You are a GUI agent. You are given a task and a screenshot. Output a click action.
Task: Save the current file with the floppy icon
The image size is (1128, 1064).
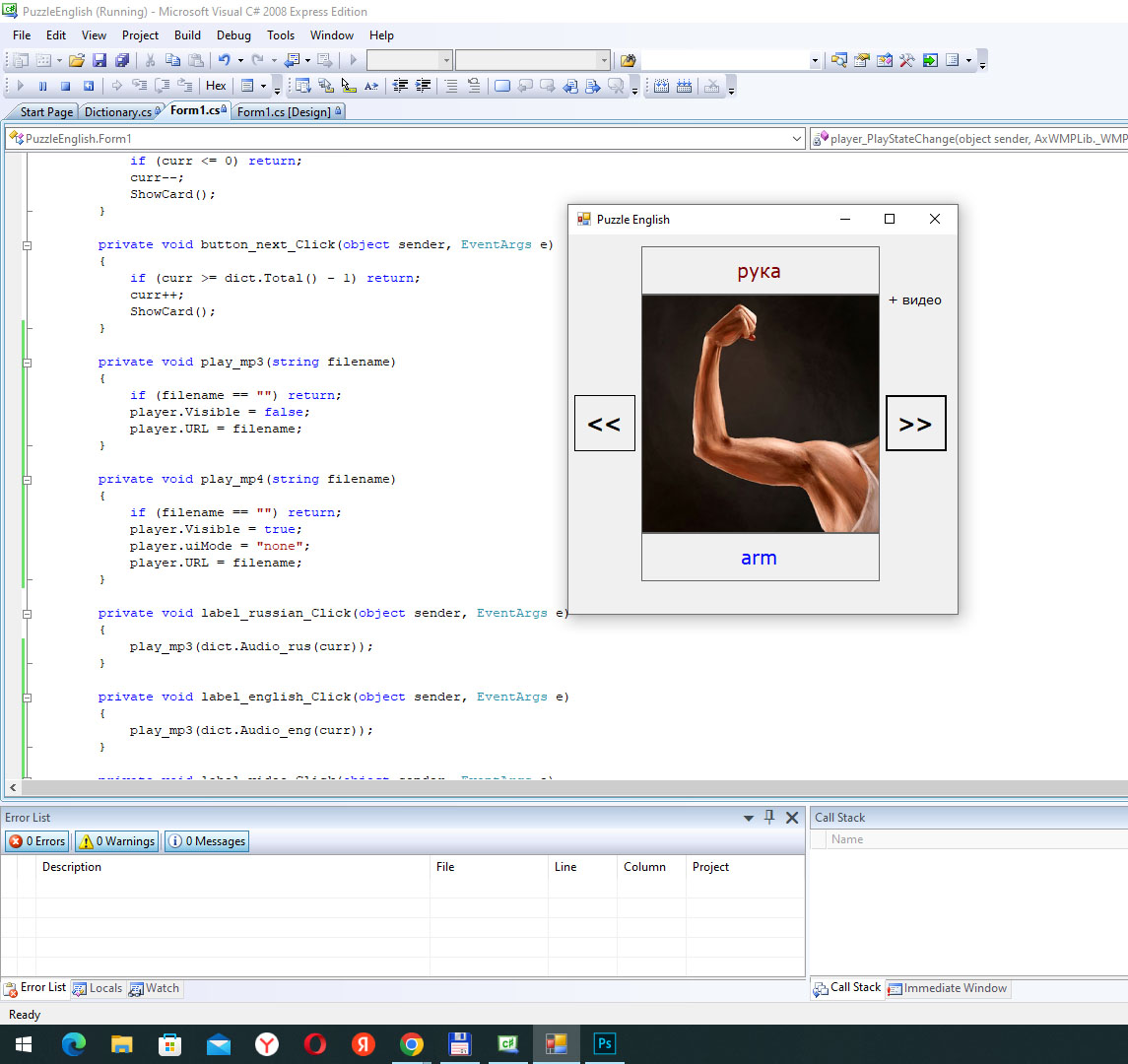point(100,60)
